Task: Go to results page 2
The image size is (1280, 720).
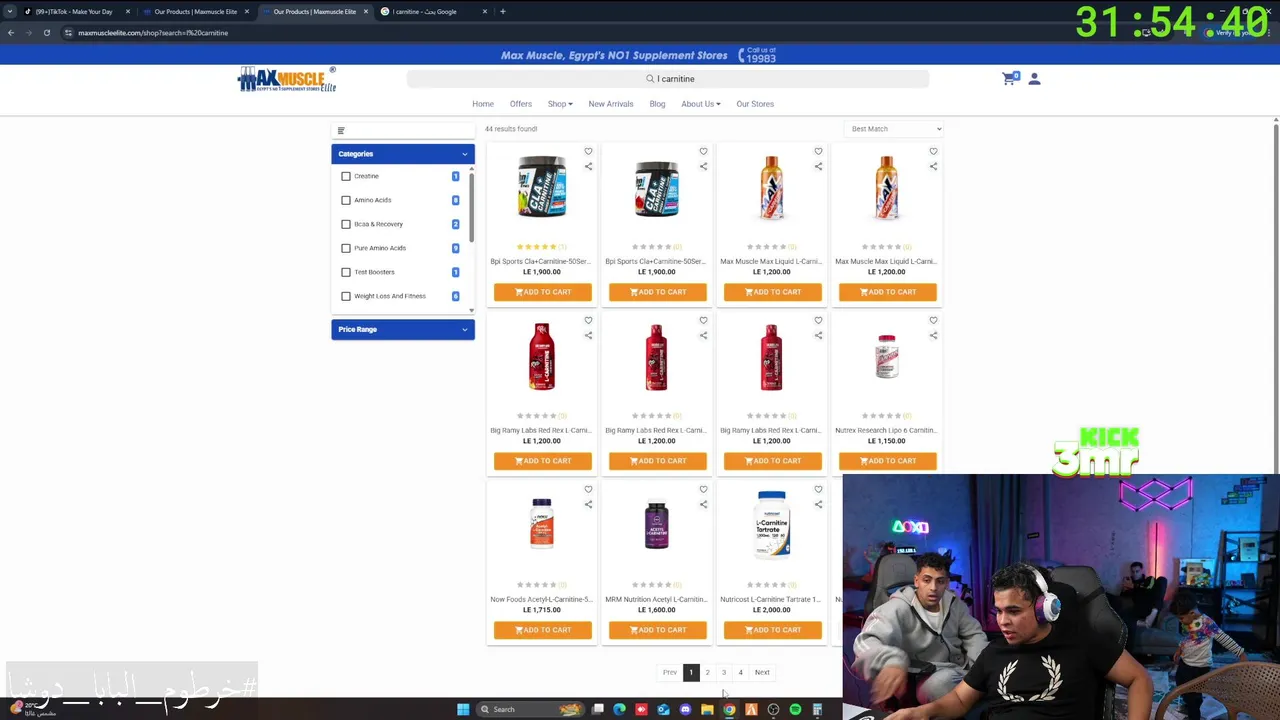Action: (707, 672)
